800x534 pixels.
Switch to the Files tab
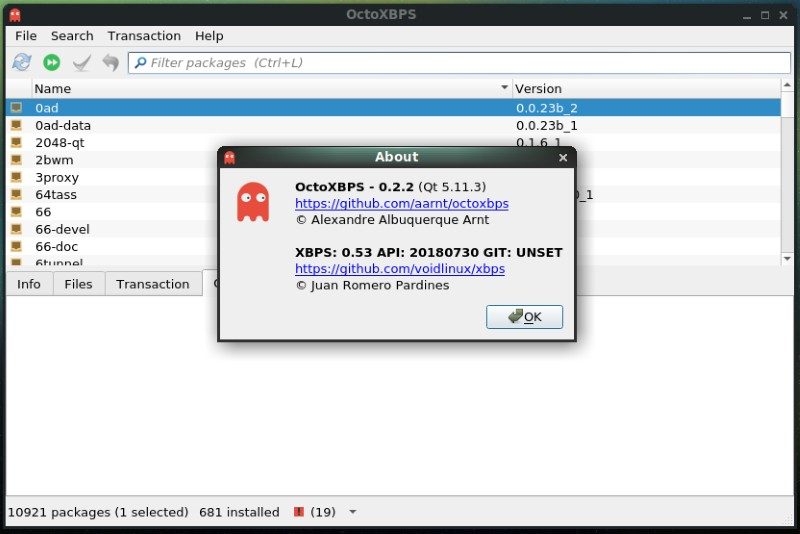coord(78,284)
